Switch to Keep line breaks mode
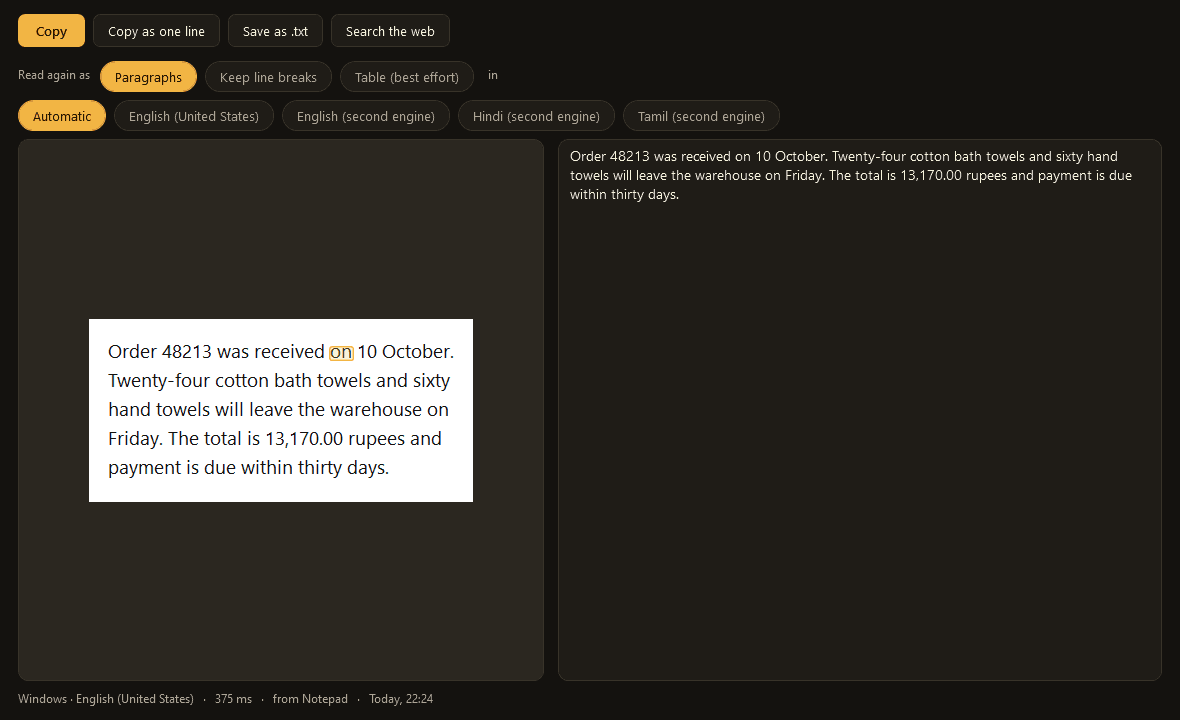This screenshot has width=1180, height=720. (x=268, y=77)
